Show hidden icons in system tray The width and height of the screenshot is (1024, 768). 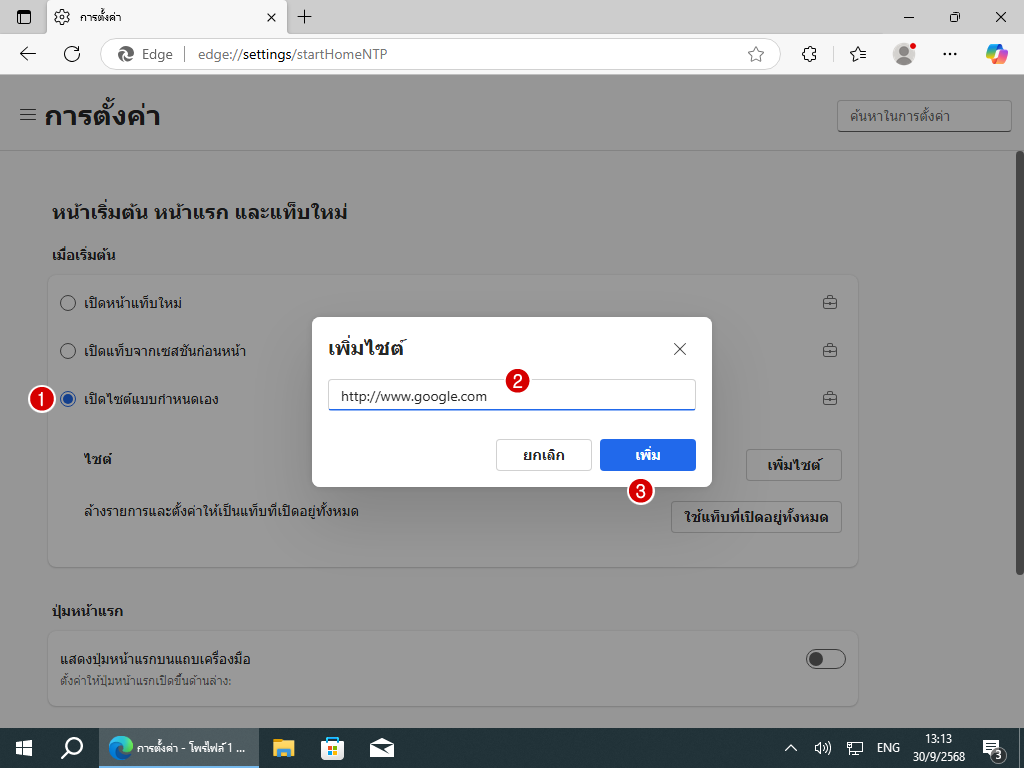[790, 748]
